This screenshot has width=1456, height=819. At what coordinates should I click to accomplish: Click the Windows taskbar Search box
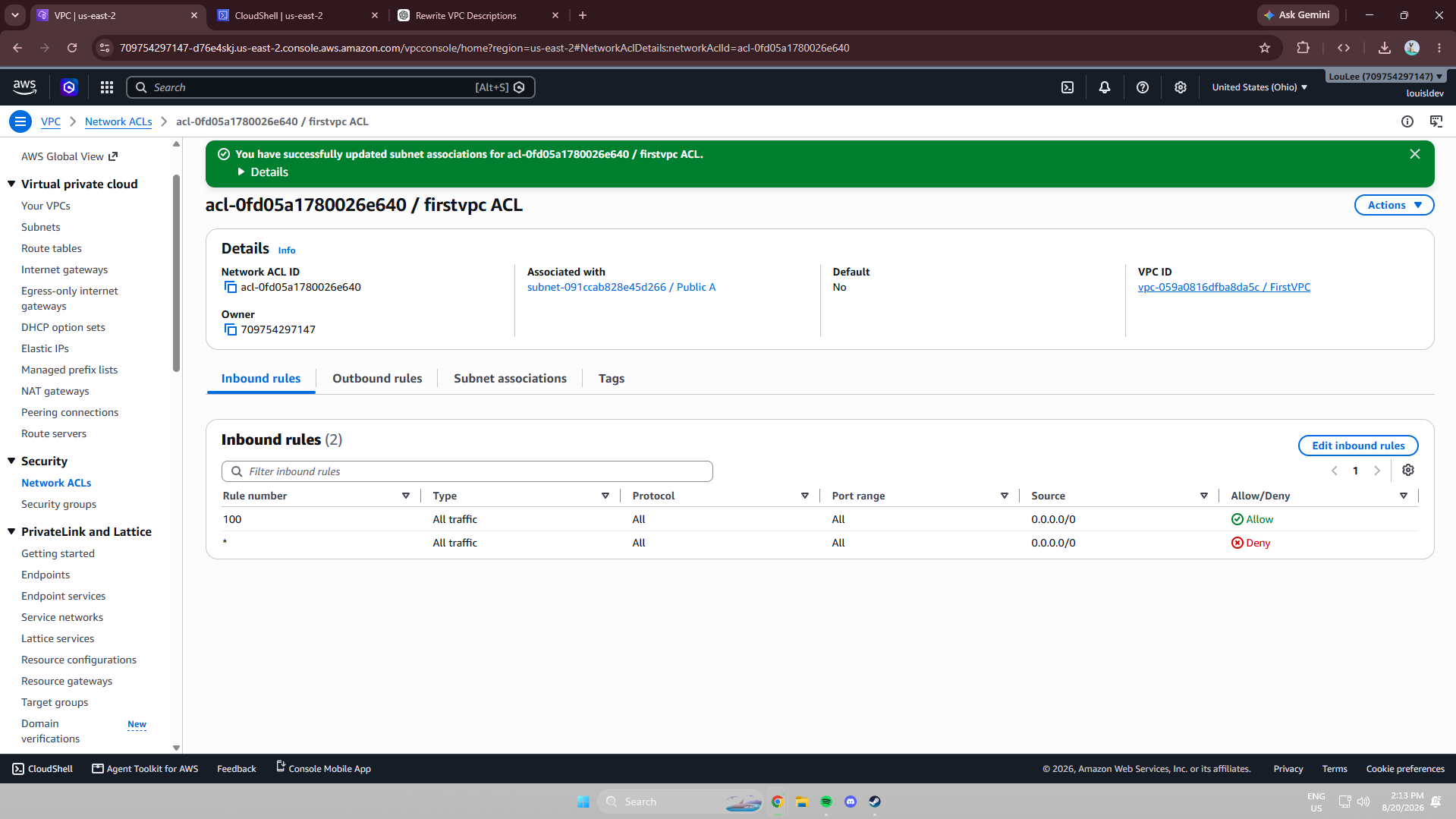681,802
